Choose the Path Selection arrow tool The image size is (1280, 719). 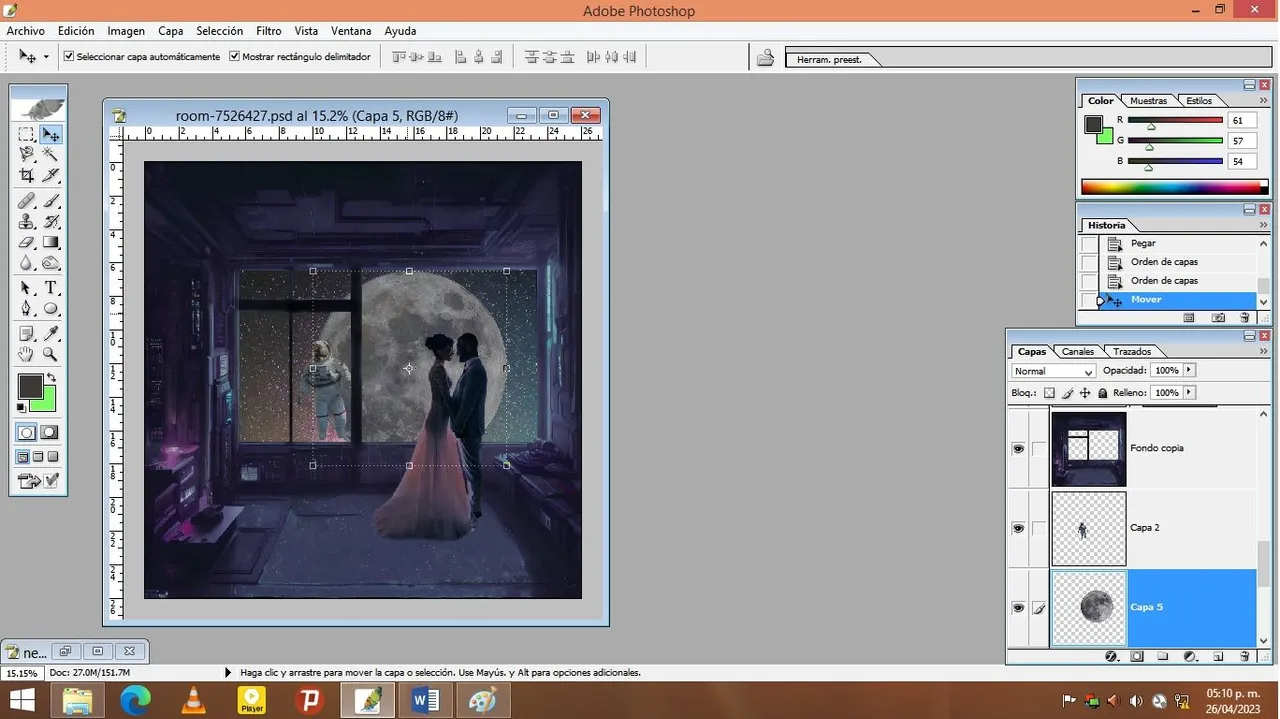[26, 288]
